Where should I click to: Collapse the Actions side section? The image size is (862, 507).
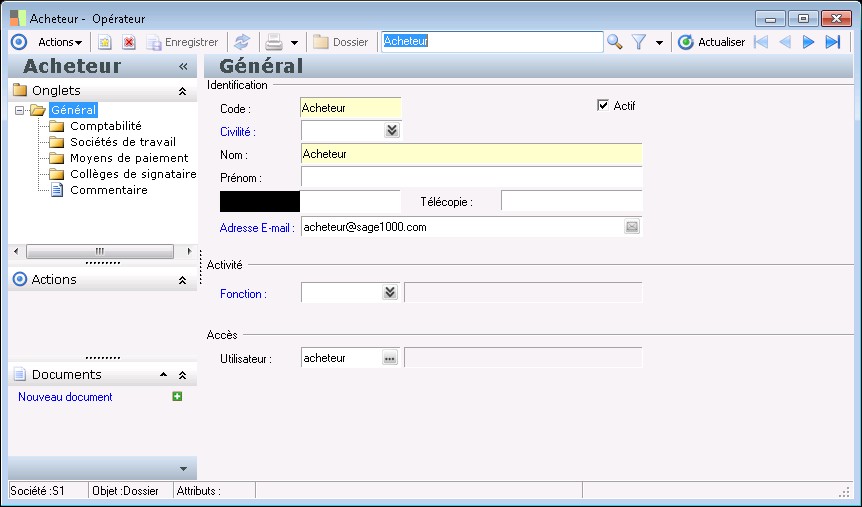click(183, 280)
